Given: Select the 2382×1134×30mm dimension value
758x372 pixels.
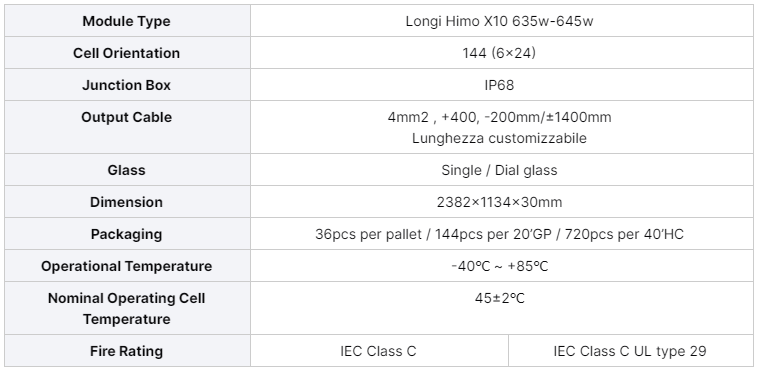Looking at the screenshot, I should (499, 202).
